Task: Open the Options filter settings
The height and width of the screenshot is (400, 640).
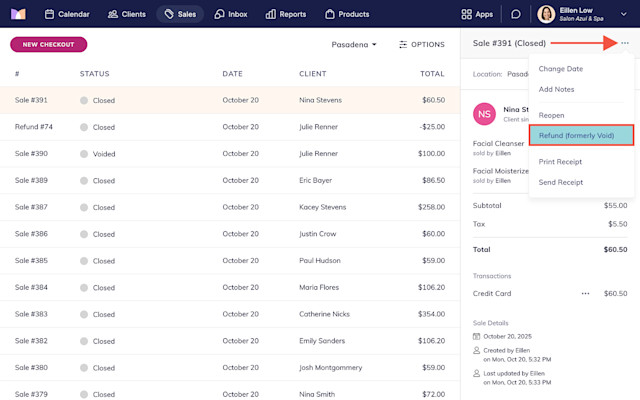Action: [x=422, y=44]
